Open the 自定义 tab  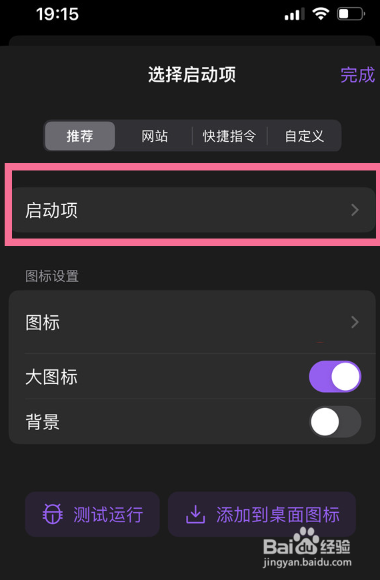pos(304,136)
